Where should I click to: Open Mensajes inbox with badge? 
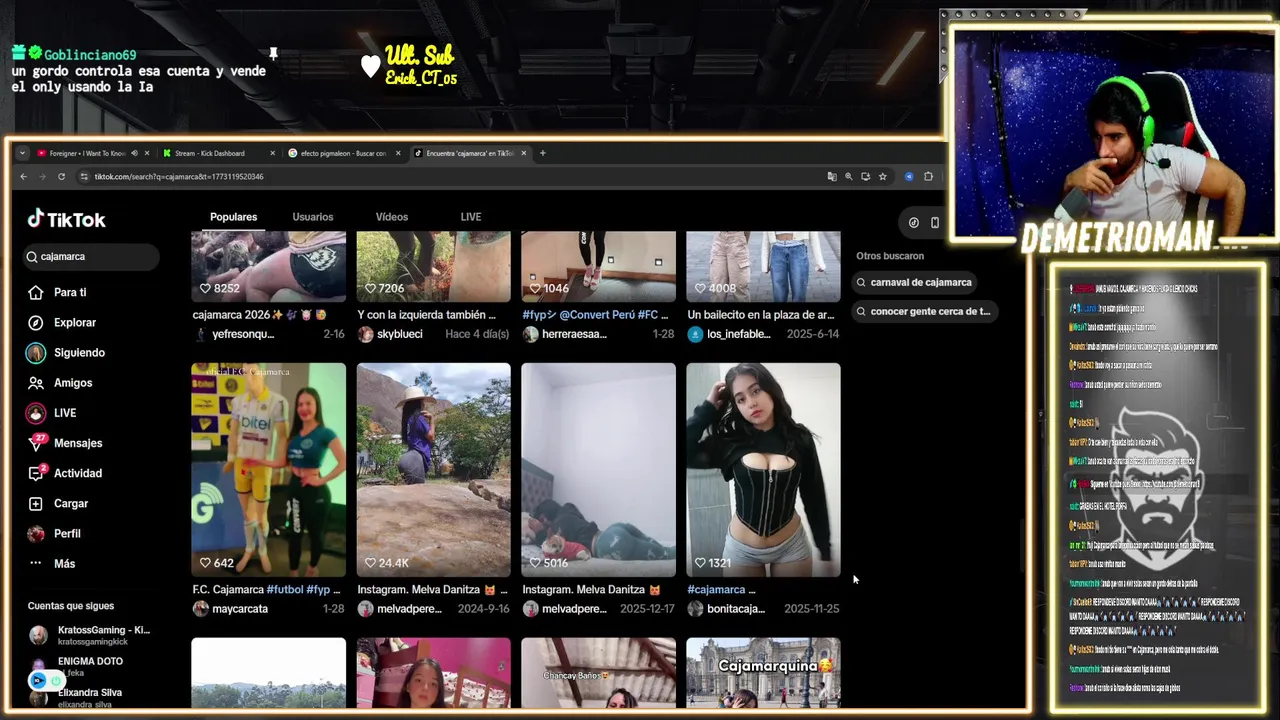click(x=65, y=442)
